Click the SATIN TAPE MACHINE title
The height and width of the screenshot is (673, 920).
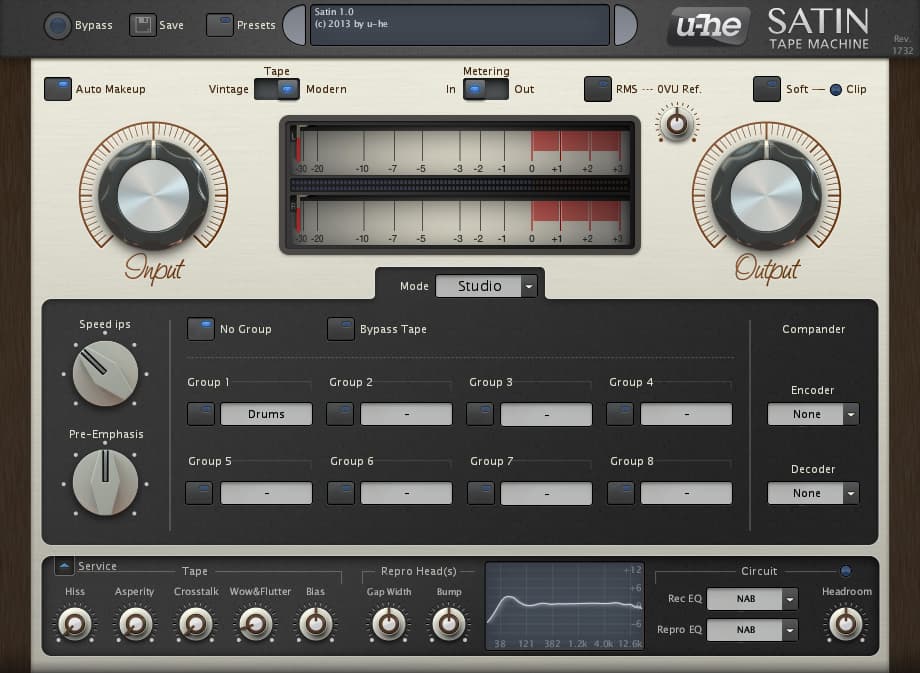click(x=818, y=28)
